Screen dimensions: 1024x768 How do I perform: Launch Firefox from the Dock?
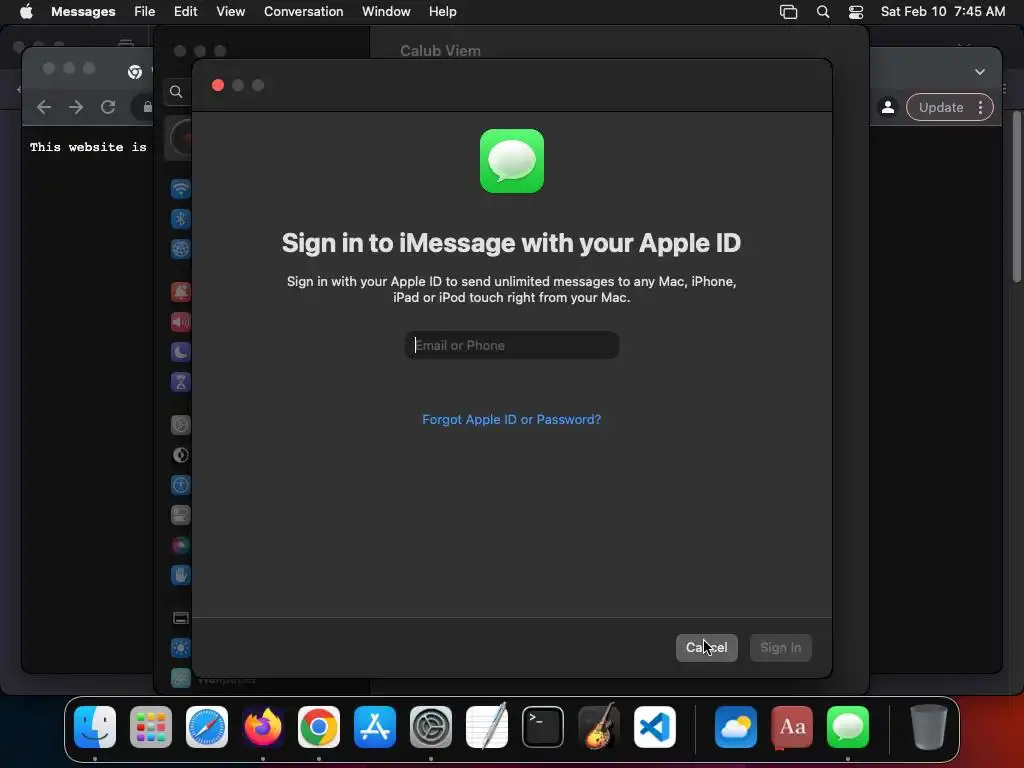tap(263, 727)
